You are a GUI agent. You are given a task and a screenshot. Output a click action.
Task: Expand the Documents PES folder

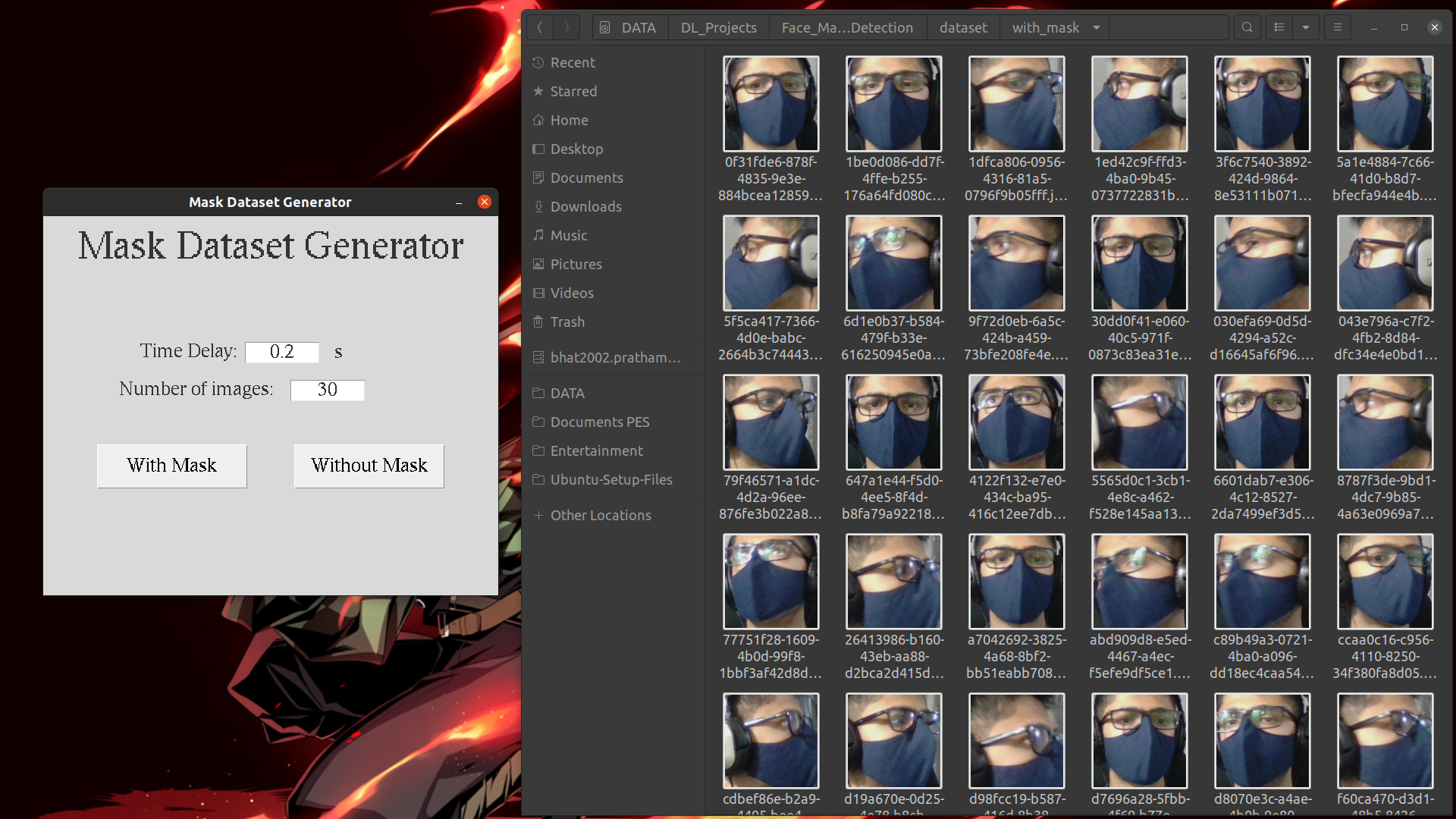click(600, 421)
